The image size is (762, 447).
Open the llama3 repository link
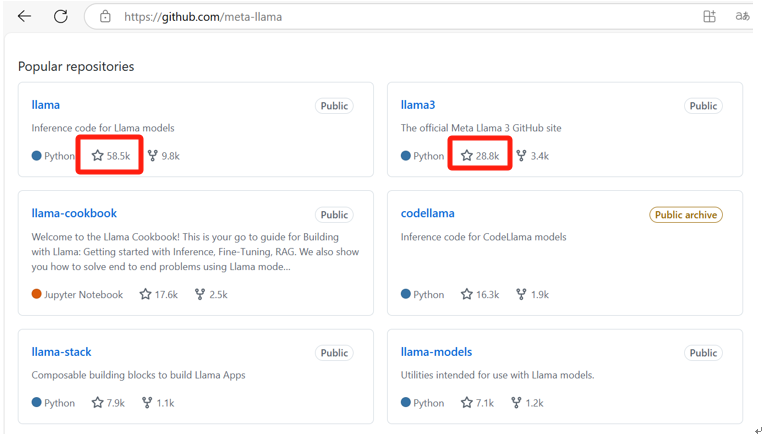point(418,105)
